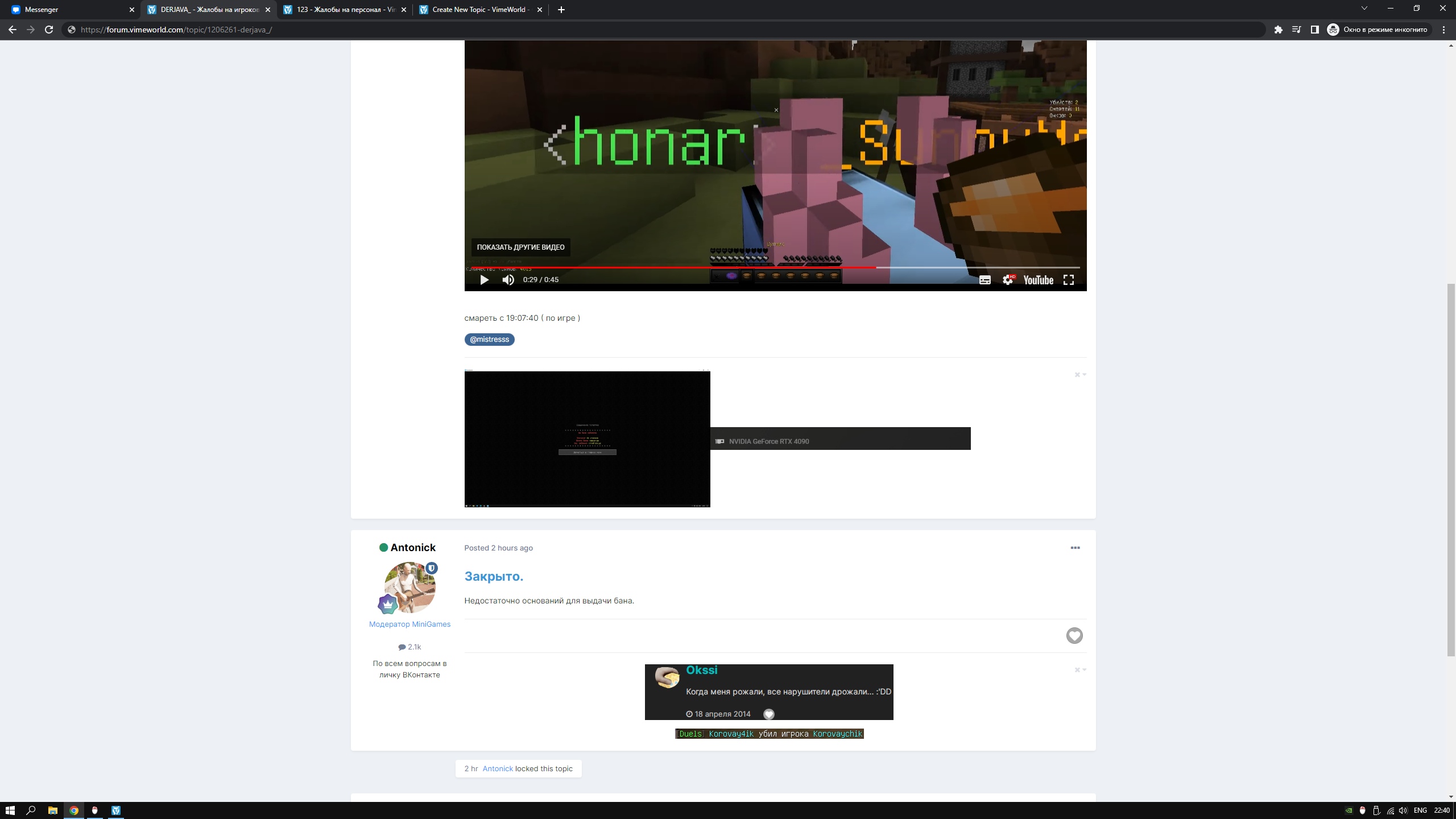
Task: Enter fullscreen video mode
Action: tap(1069, 280)
